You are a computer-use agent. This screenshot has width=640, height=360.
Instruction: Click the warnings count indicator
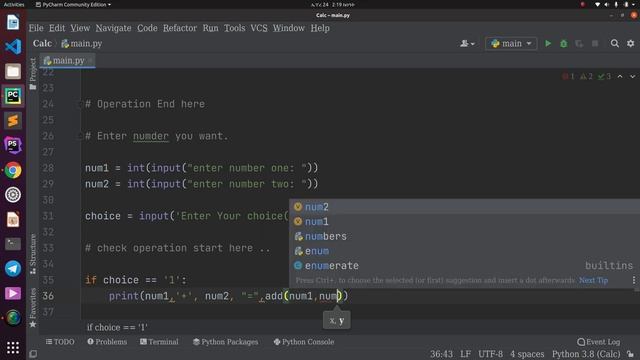click(x=586, y=76)
